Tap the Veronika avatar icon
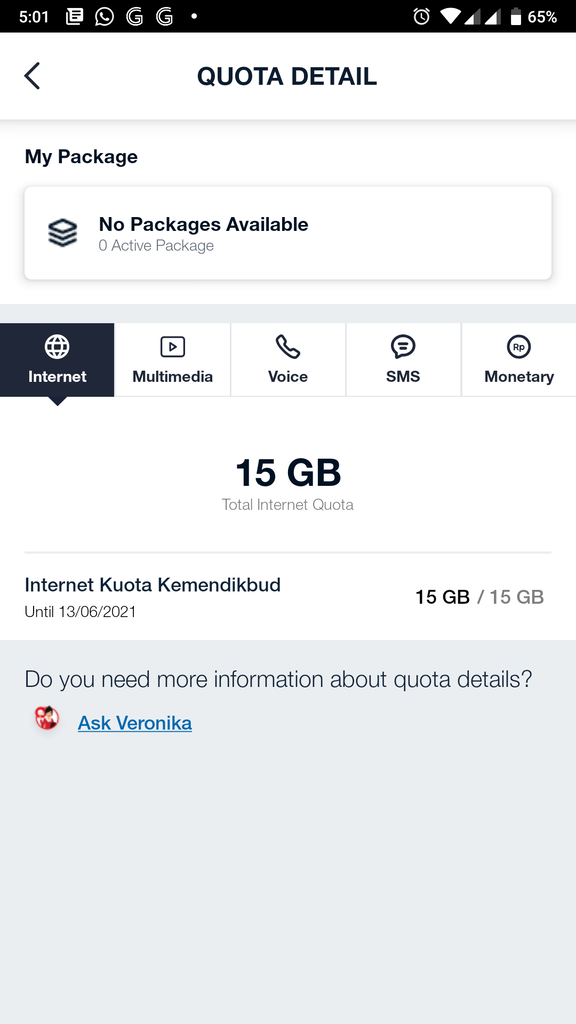Viewport: 576px width, 1024px height. click(x=47, y=718)
